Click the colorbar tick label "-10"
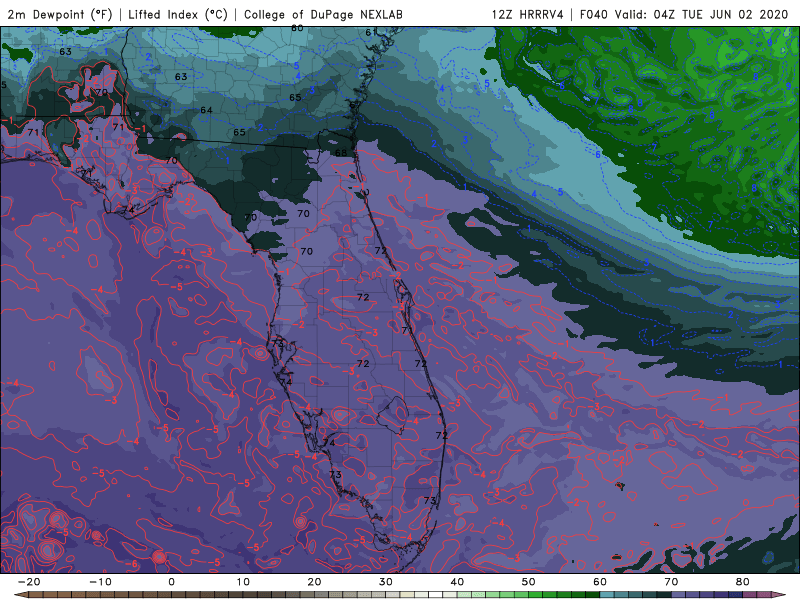The image size is (800, 600). [100, 582]
